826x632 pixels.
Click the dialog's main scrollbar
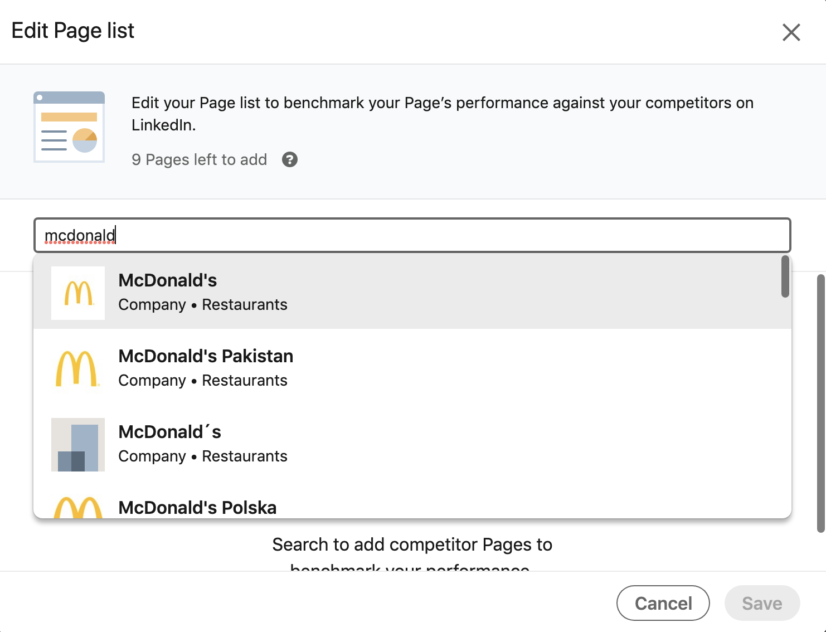[x=820, y=403]
